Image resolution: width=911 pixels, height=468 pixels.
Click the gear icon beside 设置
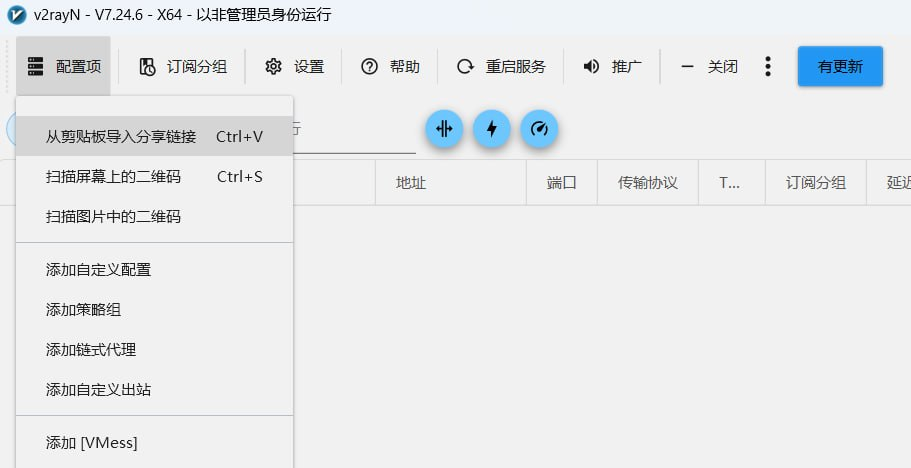click(273, 66)
